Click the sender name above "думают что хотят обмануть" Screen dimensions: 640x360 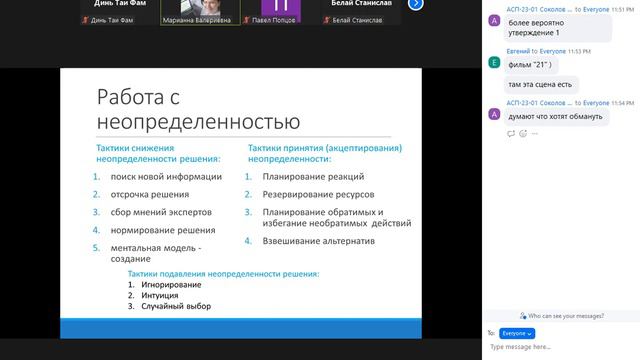pyautogui.click(x=539, y=103)
